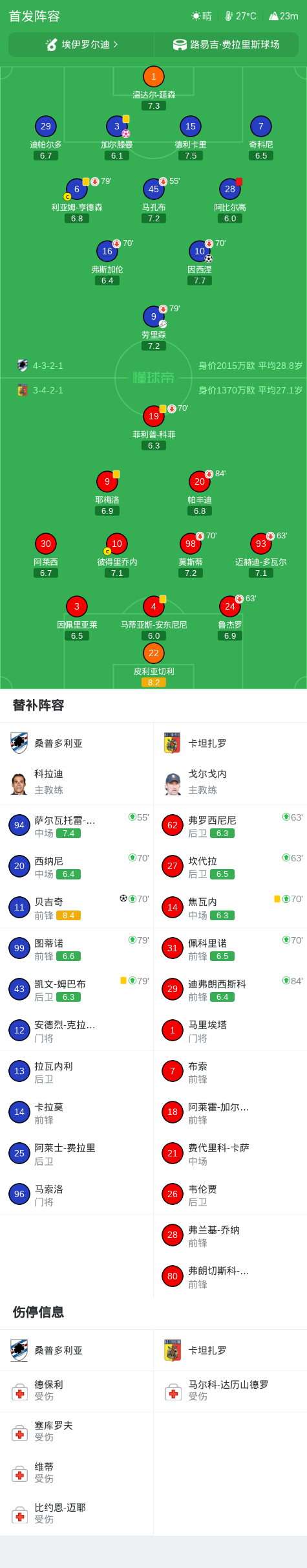Open coach 科拉迪 profile photo
This screenshot has height=1568, width=307.
click(x=19, y=783)
